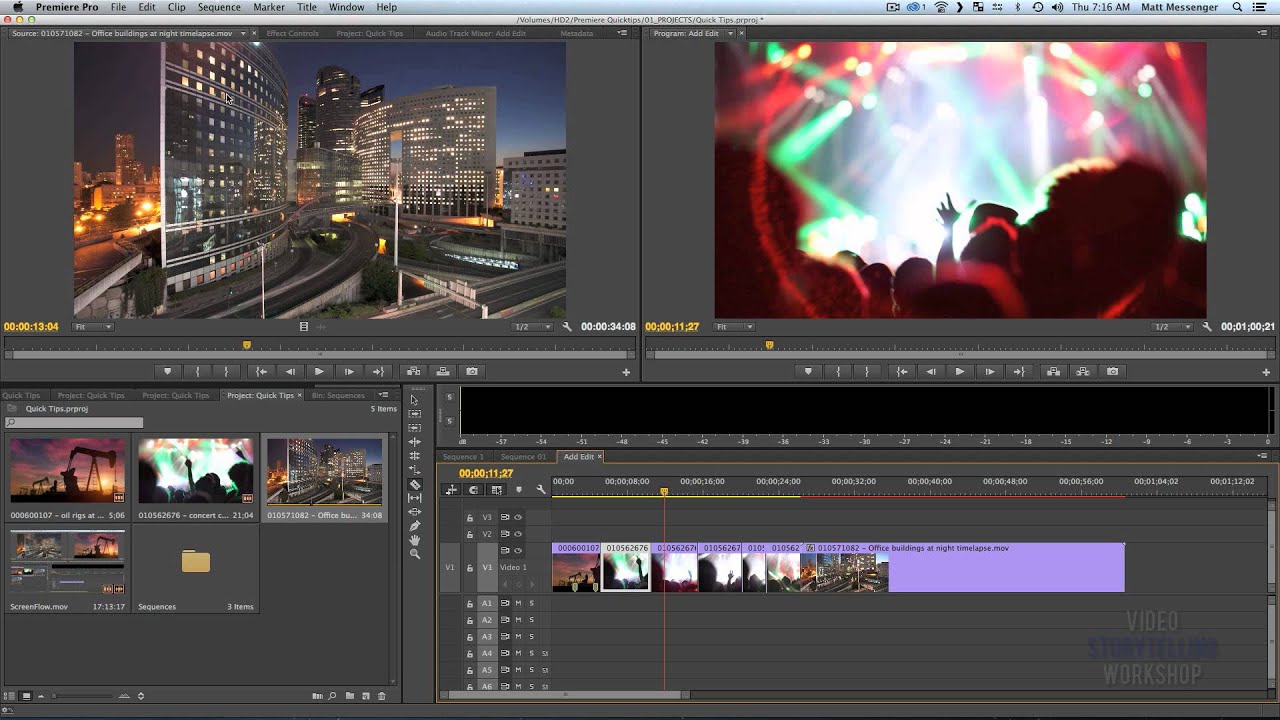Mute audio track A1
This screenshot has width=1280, height=720.
pos(518,603)
